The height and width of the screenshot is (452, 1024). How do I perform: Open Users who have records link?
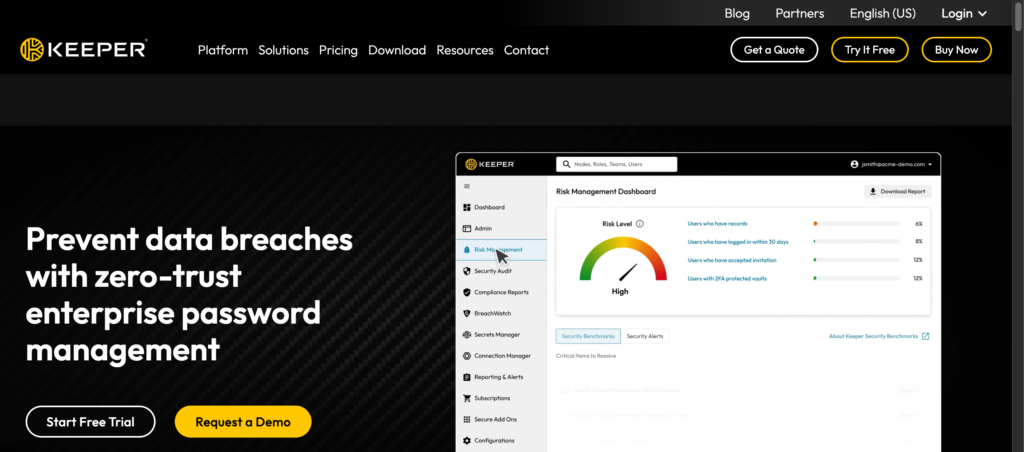click(717, 223)
